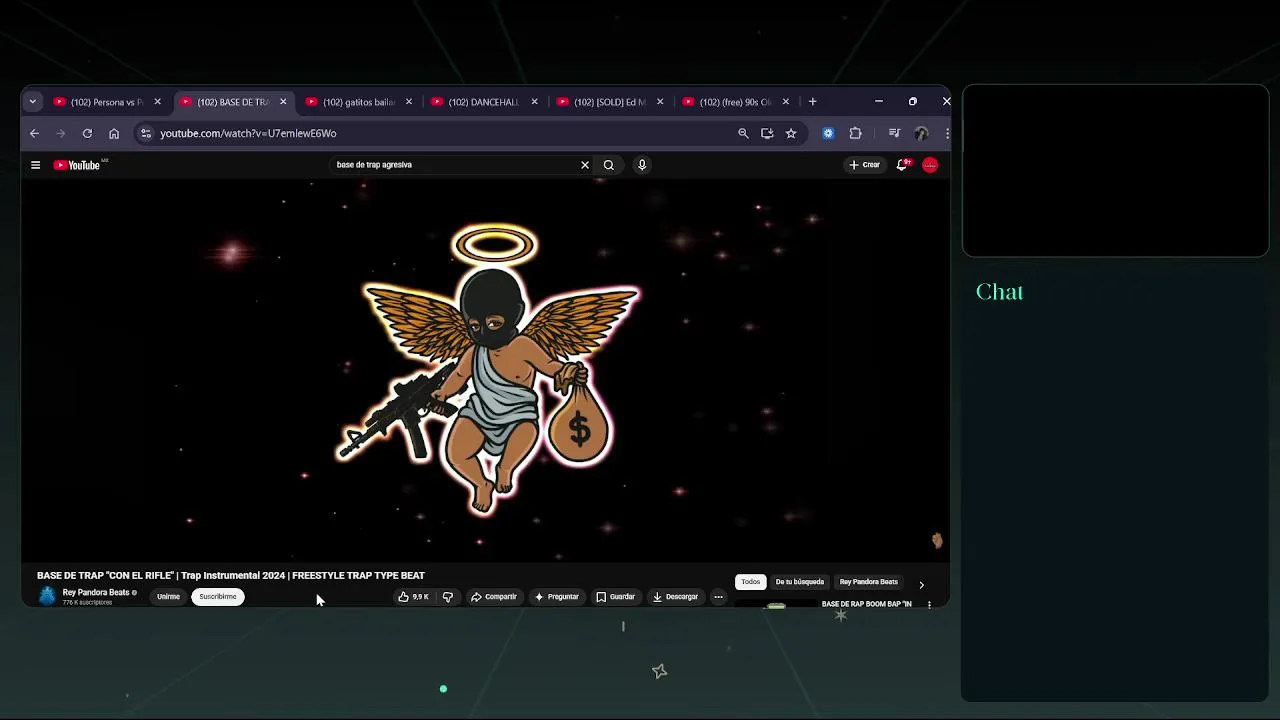Click the Preguntar AI button
The height and width of the screenshot is (720, 1280).
(557, 597)
